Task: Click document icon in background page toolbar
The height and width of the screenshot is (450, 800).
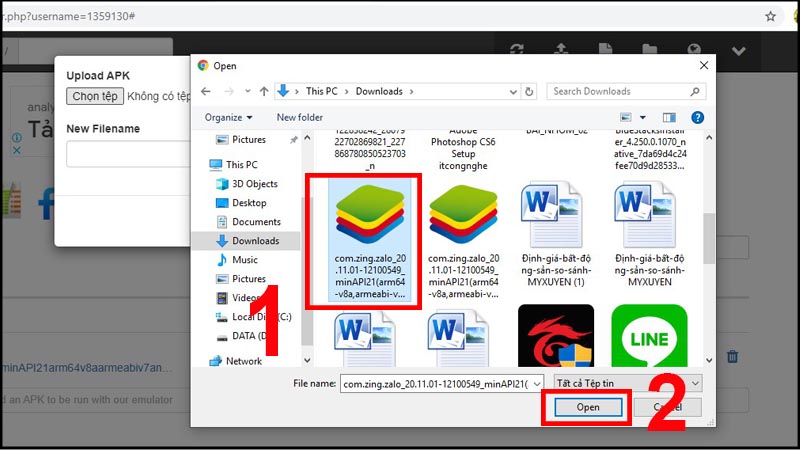Action: [x=606, y=49]
